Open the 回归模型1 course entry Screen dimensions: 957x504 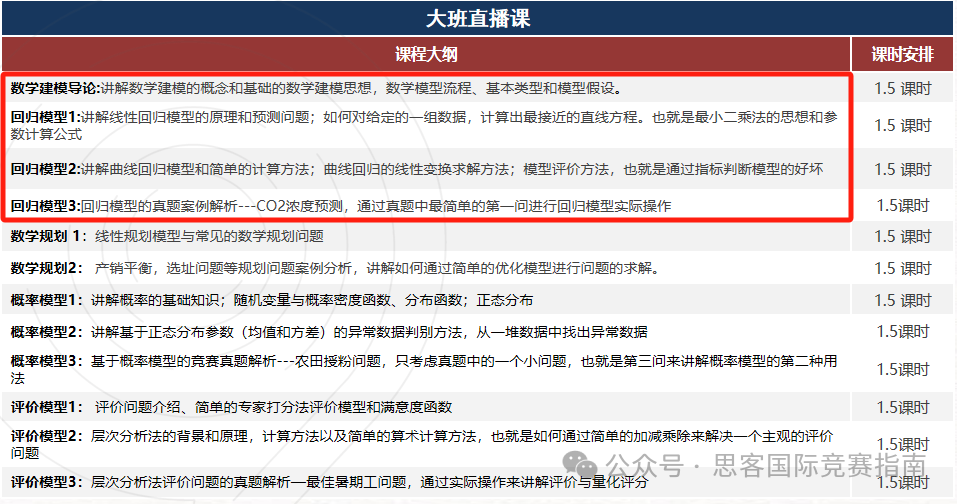pyautogui.click(x=45, y=117)
